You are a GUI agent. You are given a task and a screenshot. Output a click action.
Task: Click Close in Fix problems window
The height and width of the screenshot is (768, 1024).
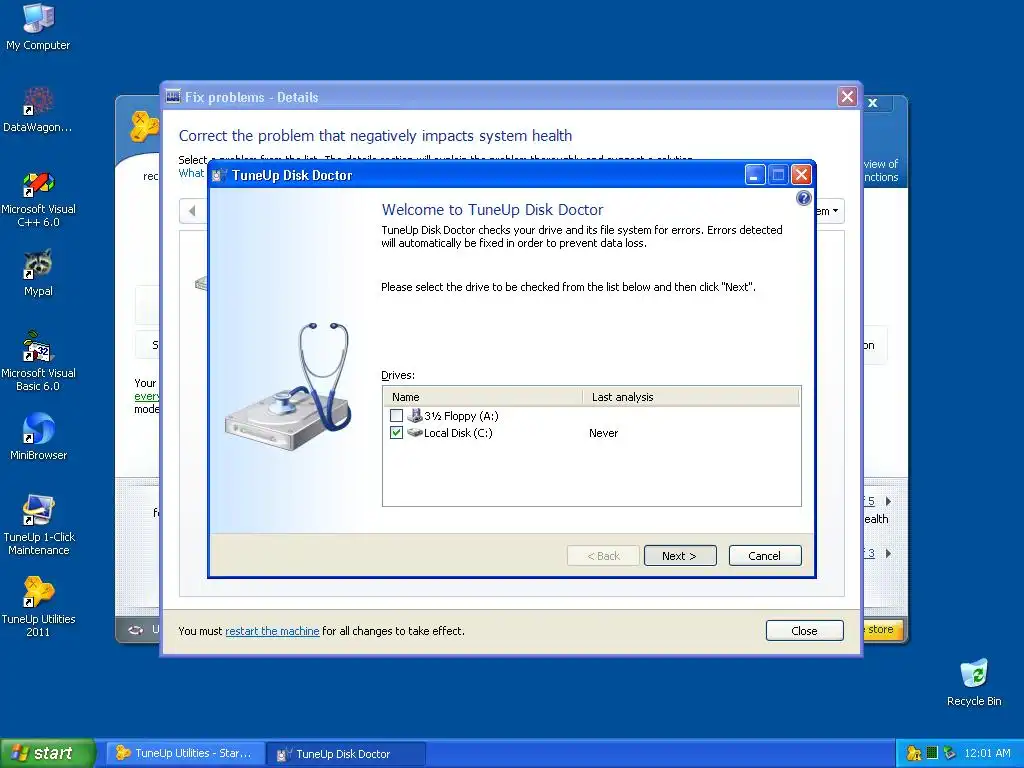[805, 631]
